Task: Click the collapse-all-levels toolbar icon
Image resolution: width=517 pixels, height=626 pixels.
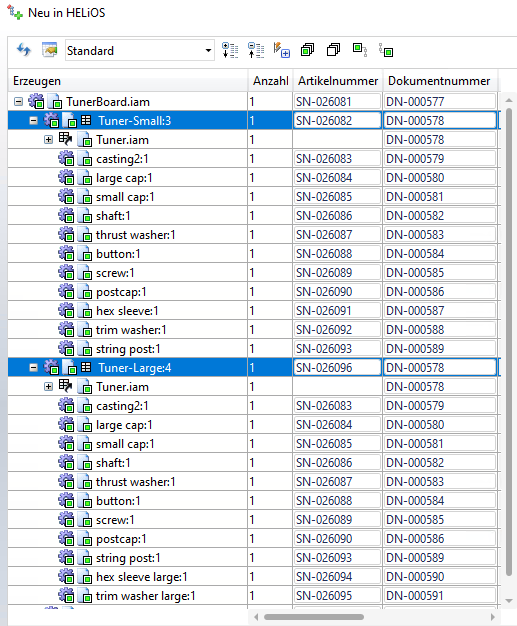Action: pos(256,50)
